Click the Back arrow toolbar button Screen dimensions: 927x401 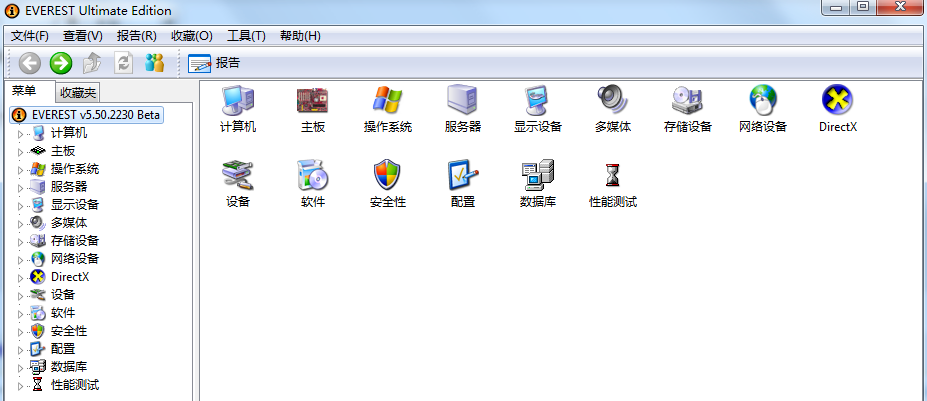30,63
